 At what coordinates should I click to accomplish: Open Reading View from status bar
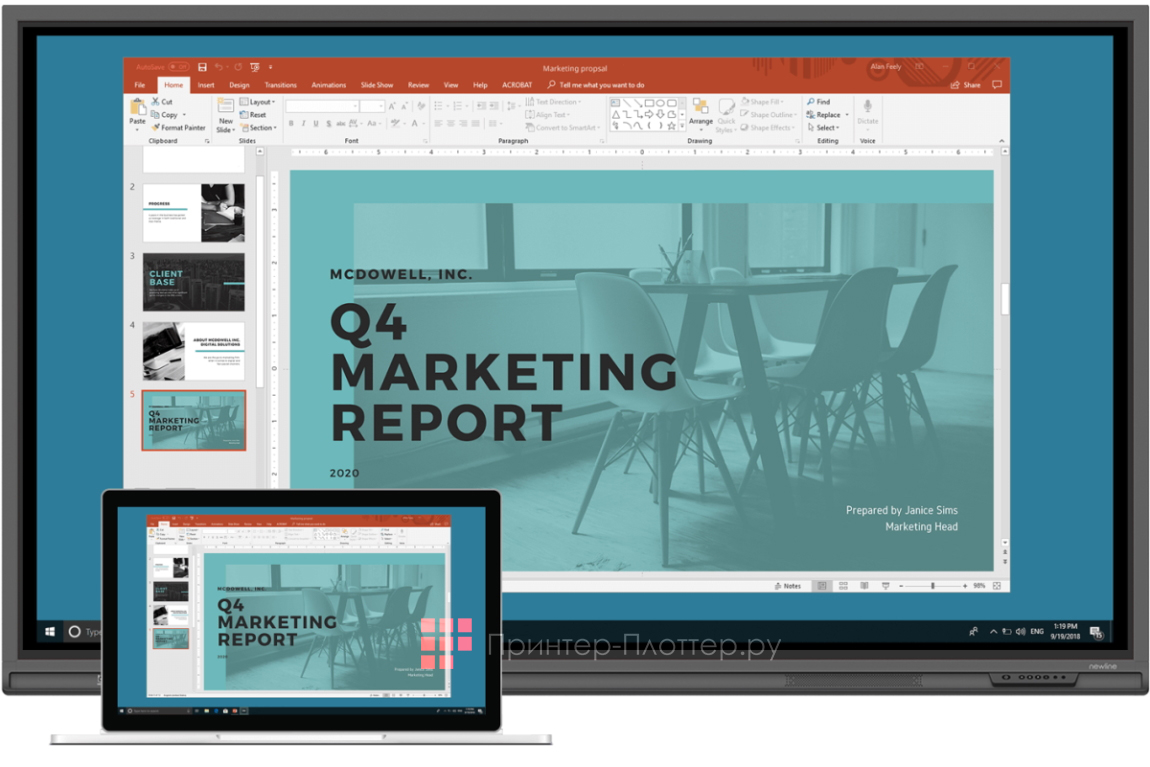coord(864,586)
